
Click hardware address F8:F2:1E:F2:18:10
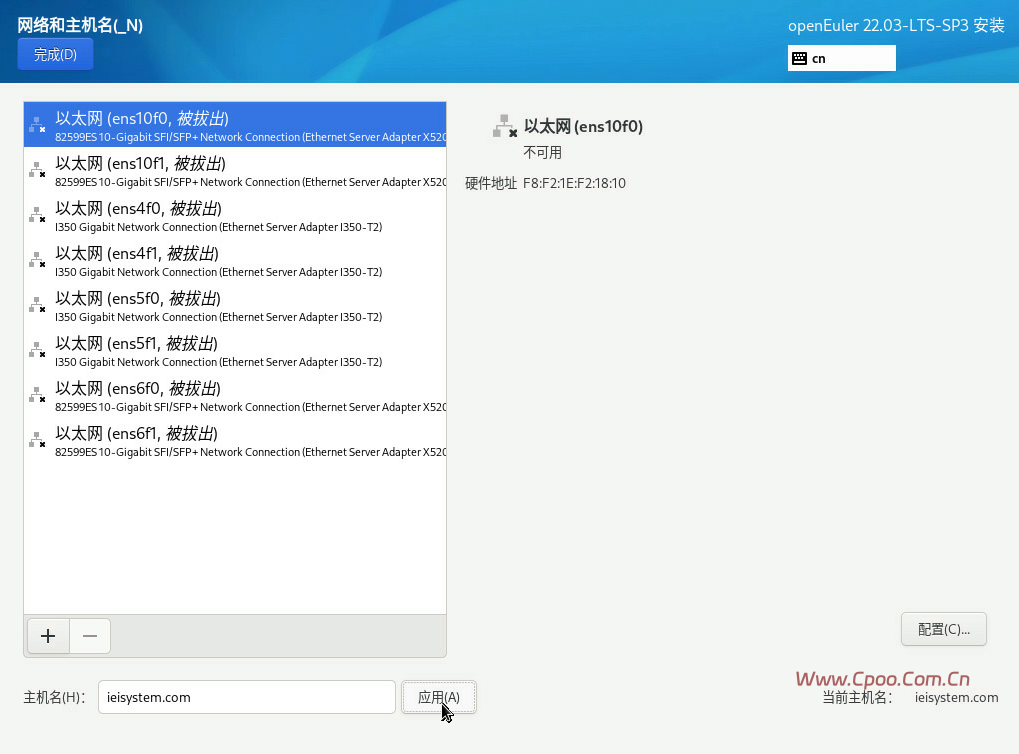(x=574, y=183)
